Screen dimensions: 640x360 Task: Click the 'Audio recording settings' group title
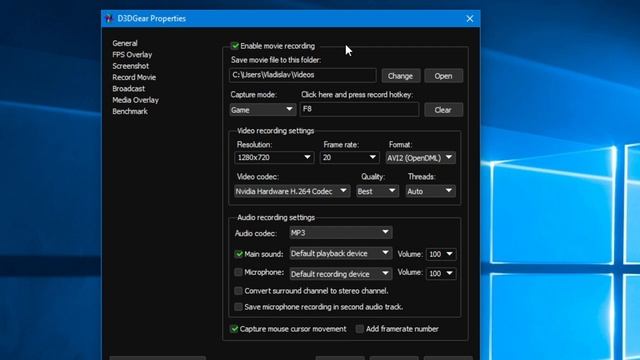(x=276, y=218)
